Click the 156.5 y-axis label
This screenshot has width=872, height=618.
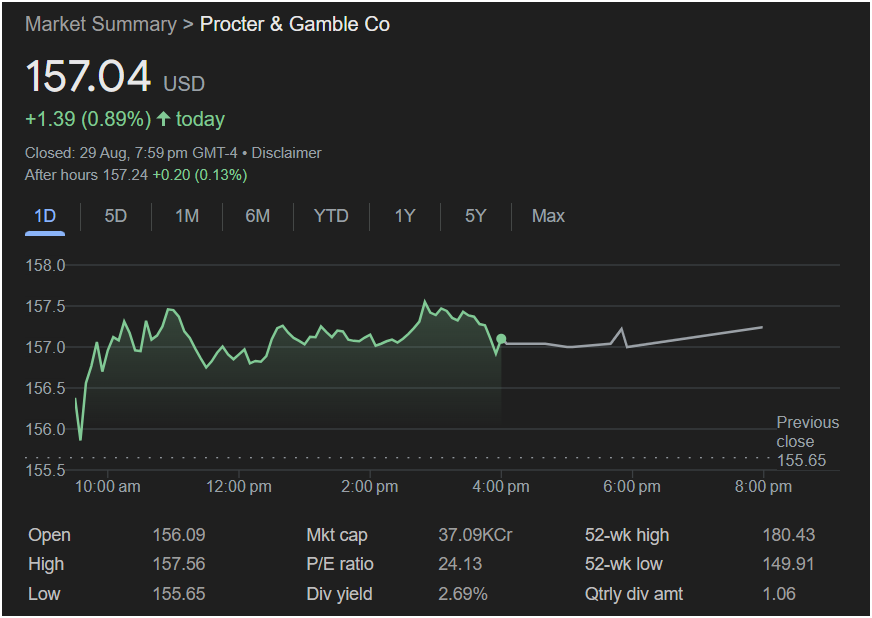tap(45, 388)
